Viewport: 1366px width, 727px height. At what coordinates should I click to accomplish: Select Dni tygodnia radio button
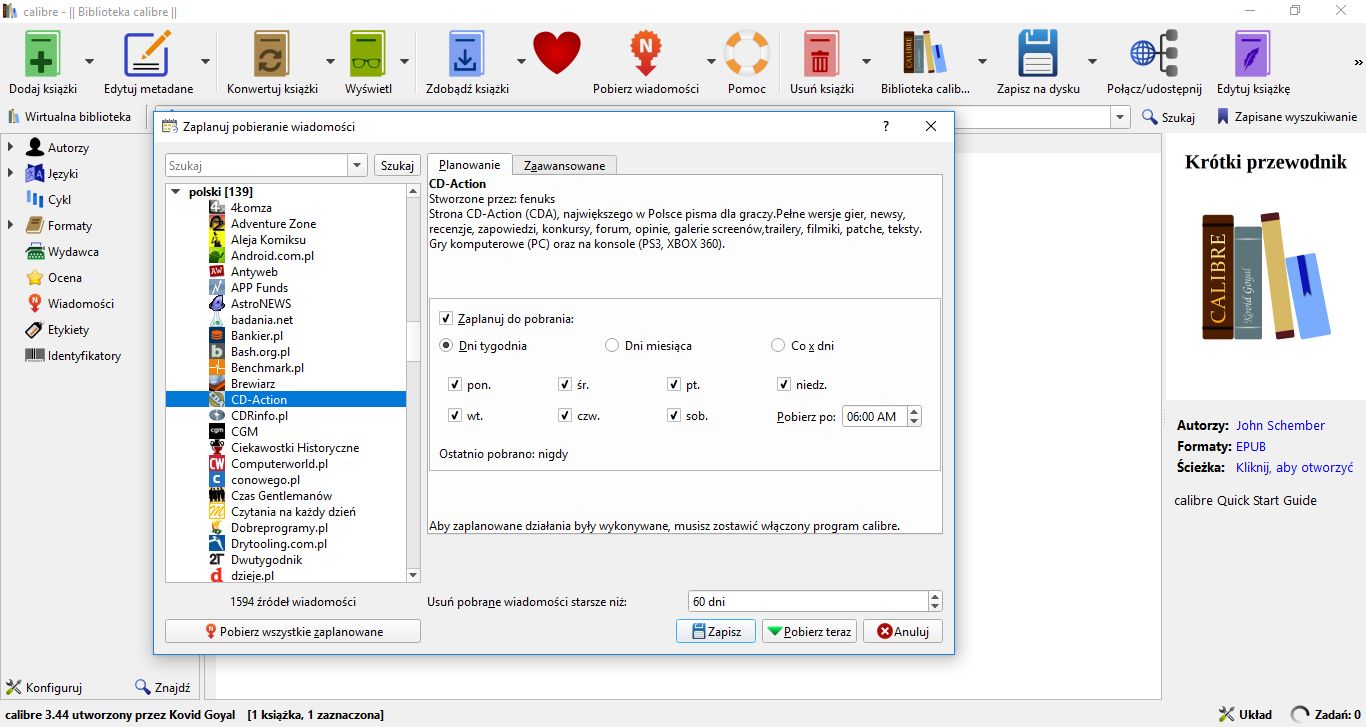(x=447, y=345)
